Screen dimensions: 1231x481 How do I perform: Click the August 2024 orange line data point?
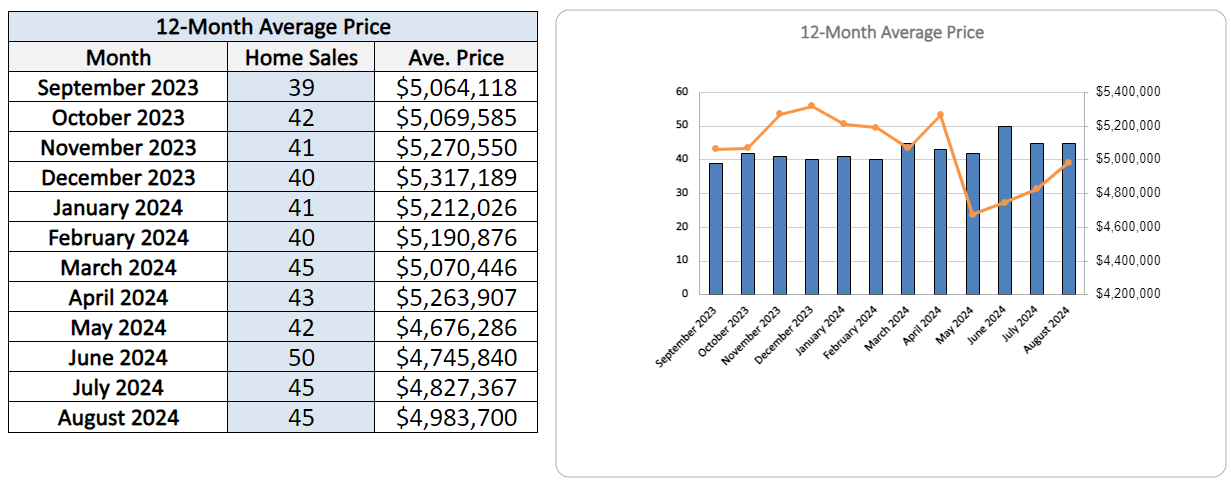pos(1068,162)
